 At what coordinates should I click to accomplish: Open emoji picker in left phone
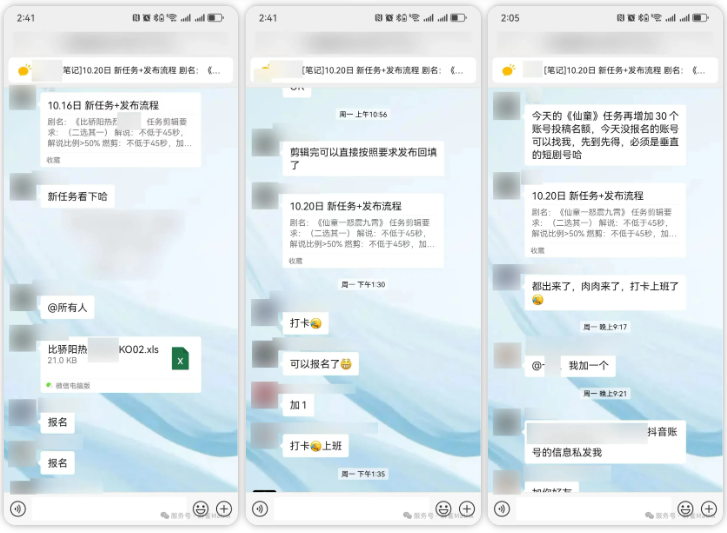tap(201, 508)
